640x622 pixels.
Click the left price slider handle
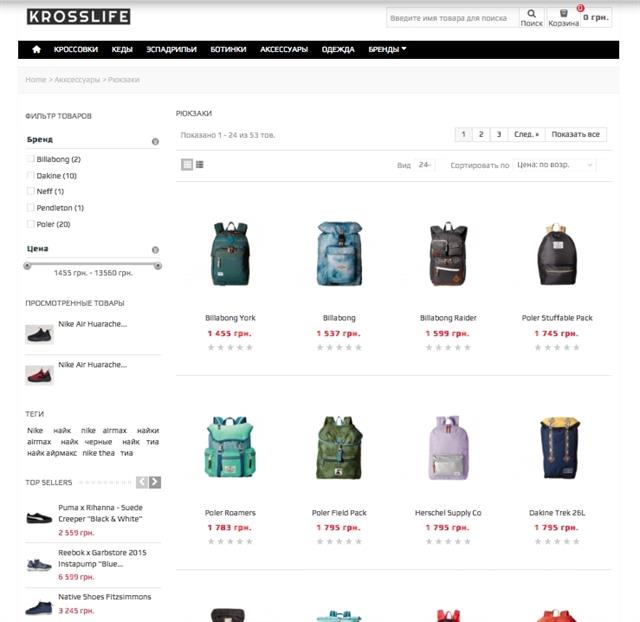tap(27, 266)
